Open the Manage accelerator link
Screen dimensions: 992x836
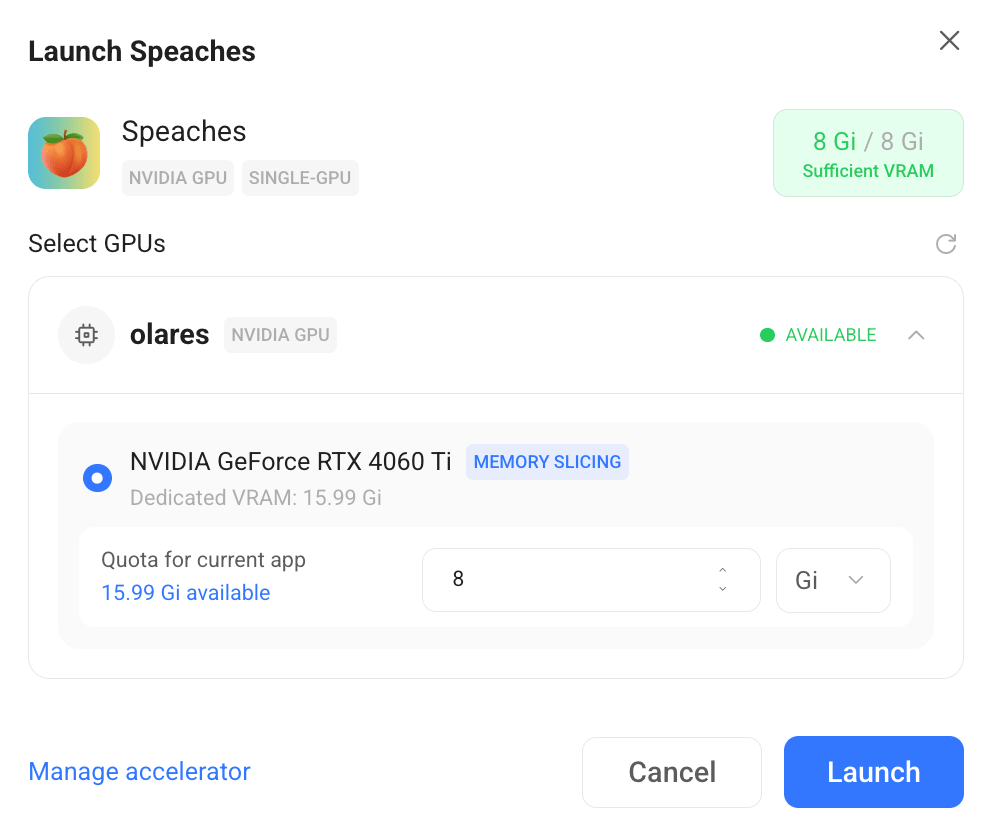tap(139, 771)
